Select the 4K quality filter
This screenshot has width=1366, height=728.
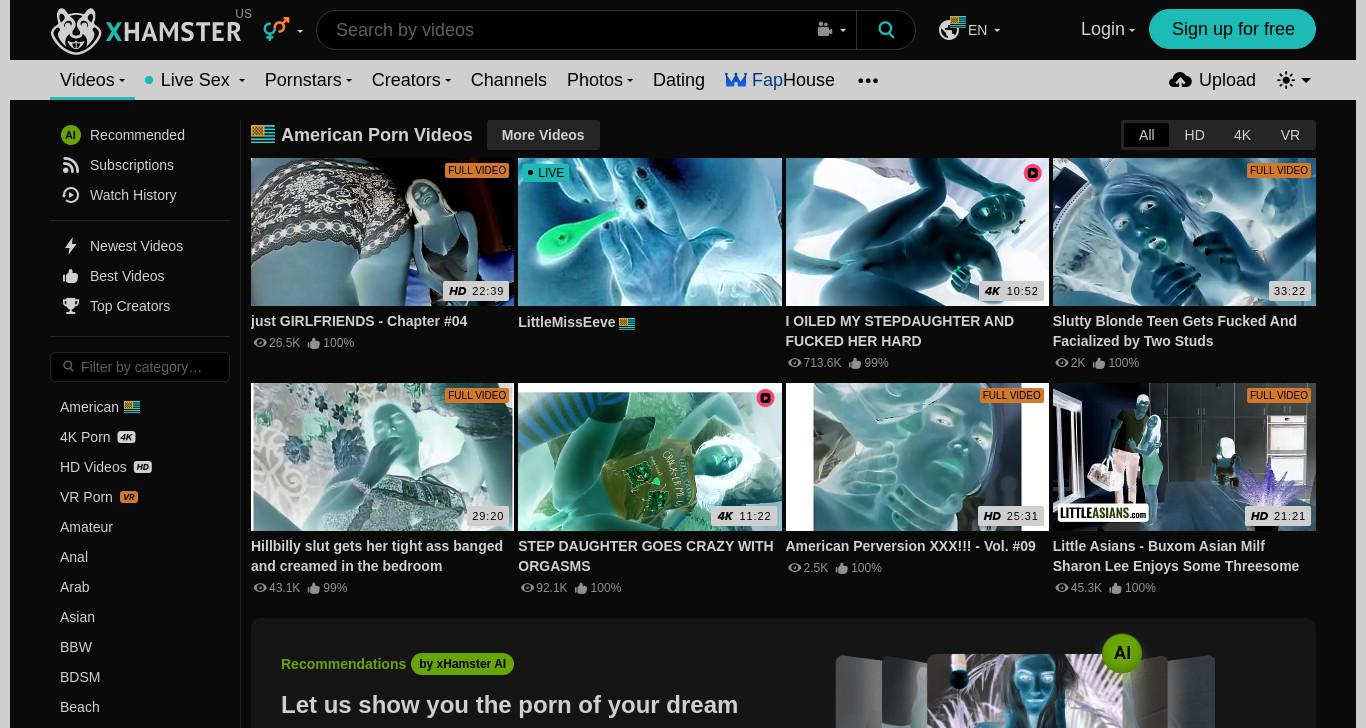pyautogui.click(x=1242, y=135)
